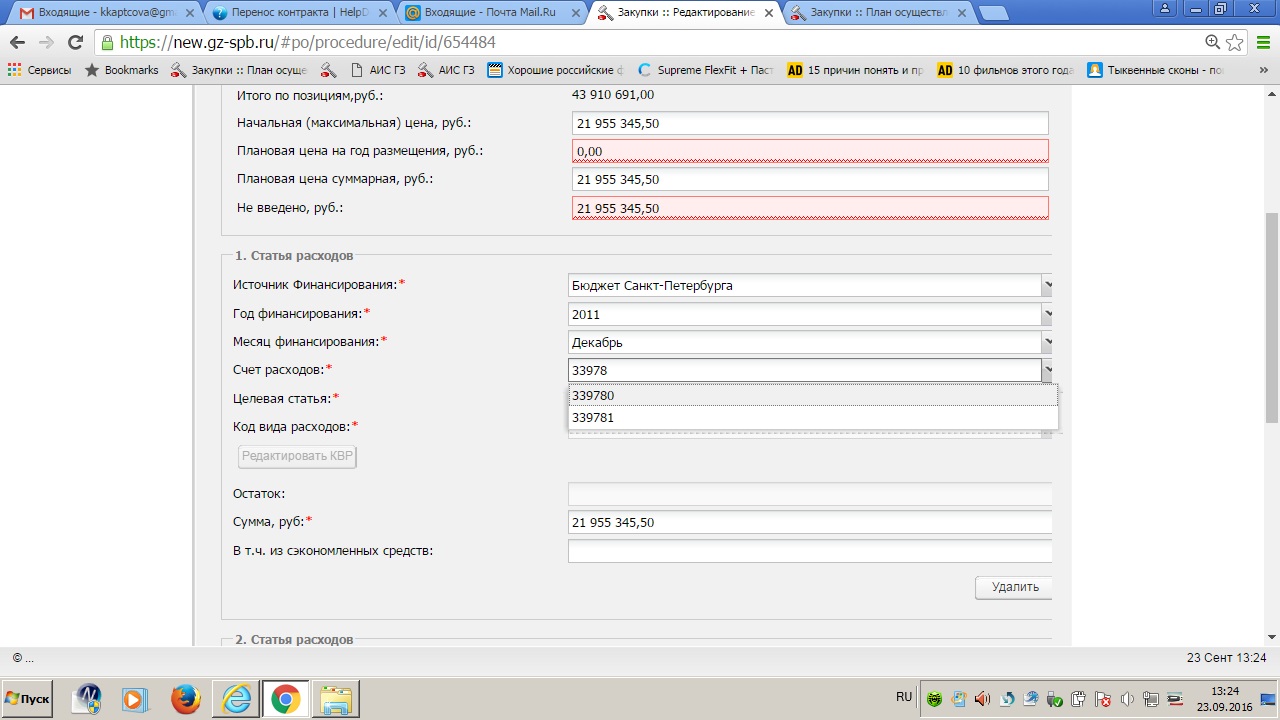Click the 'Начальная (максимальная) цена' input field

(x=810, y=123)
